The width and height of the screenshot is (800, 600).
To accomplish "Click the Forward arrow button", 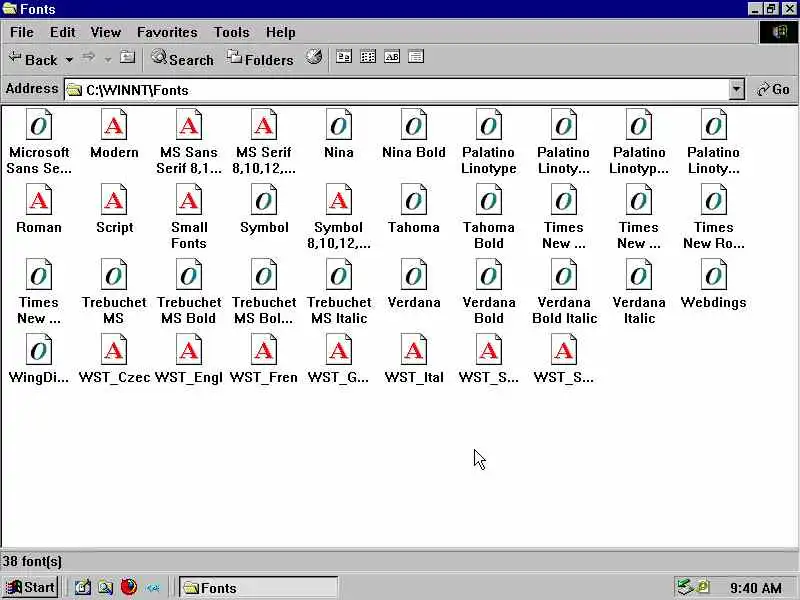I will [x=89, y=57].
